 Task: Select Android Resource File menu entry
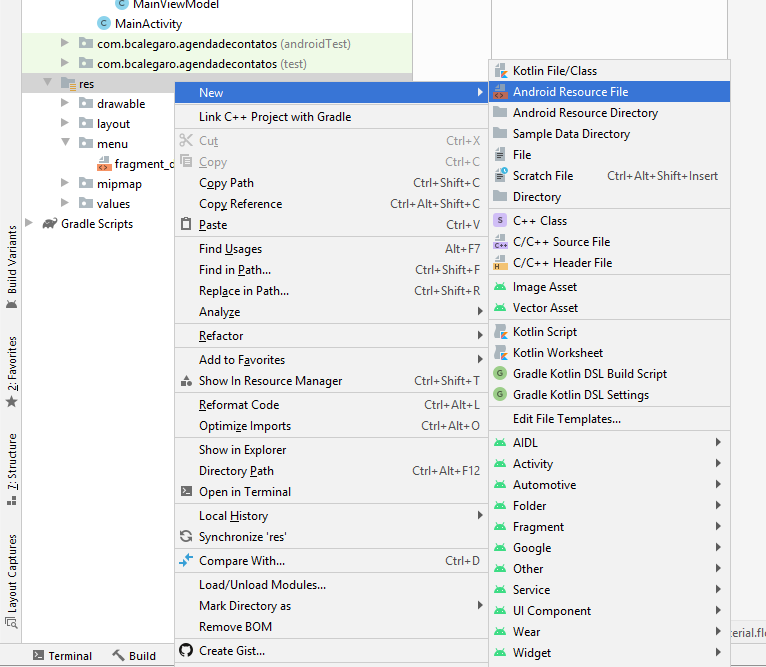570,92
